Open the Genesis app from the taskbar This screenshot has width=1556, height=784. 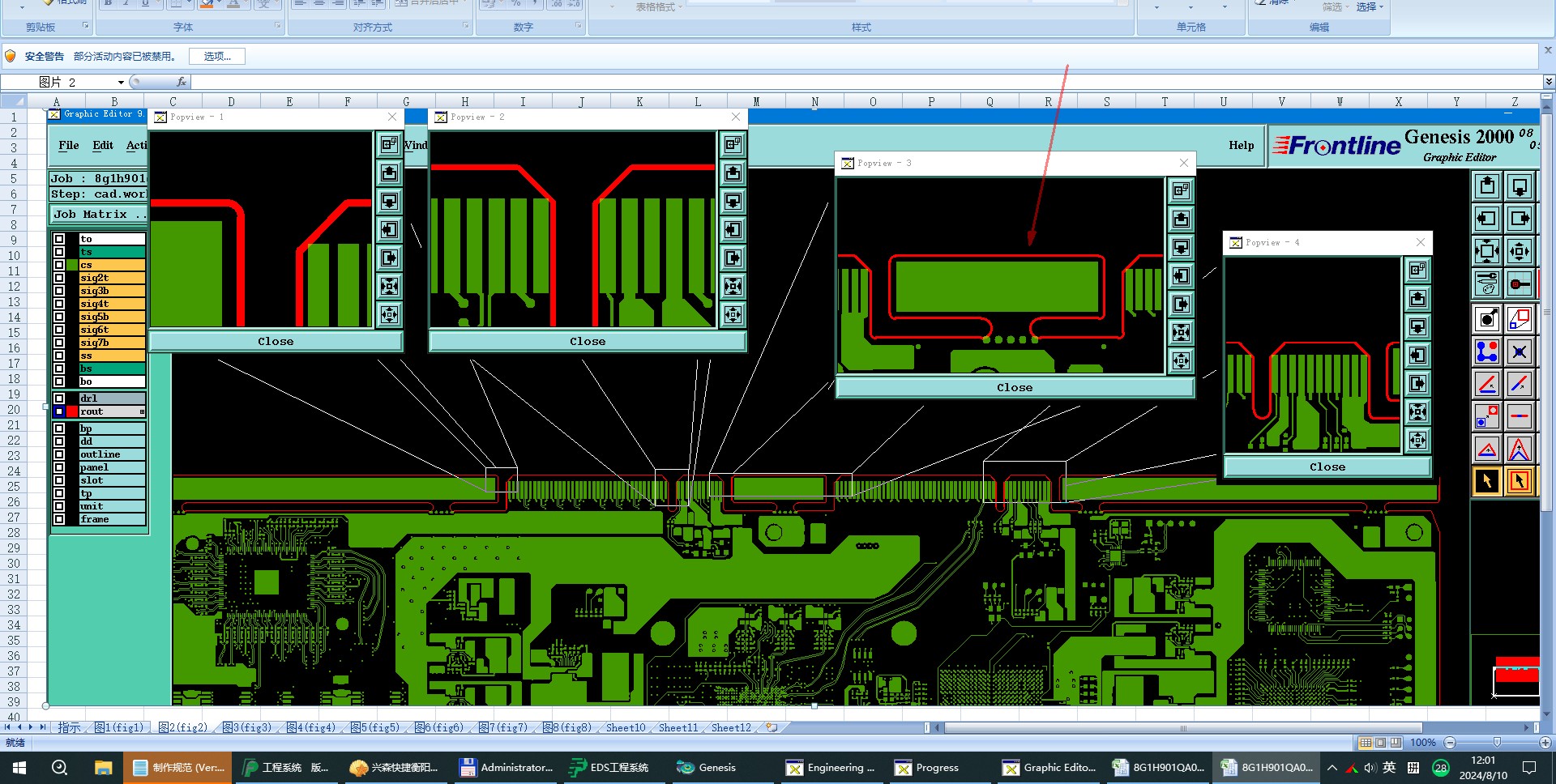click(706, 768)
